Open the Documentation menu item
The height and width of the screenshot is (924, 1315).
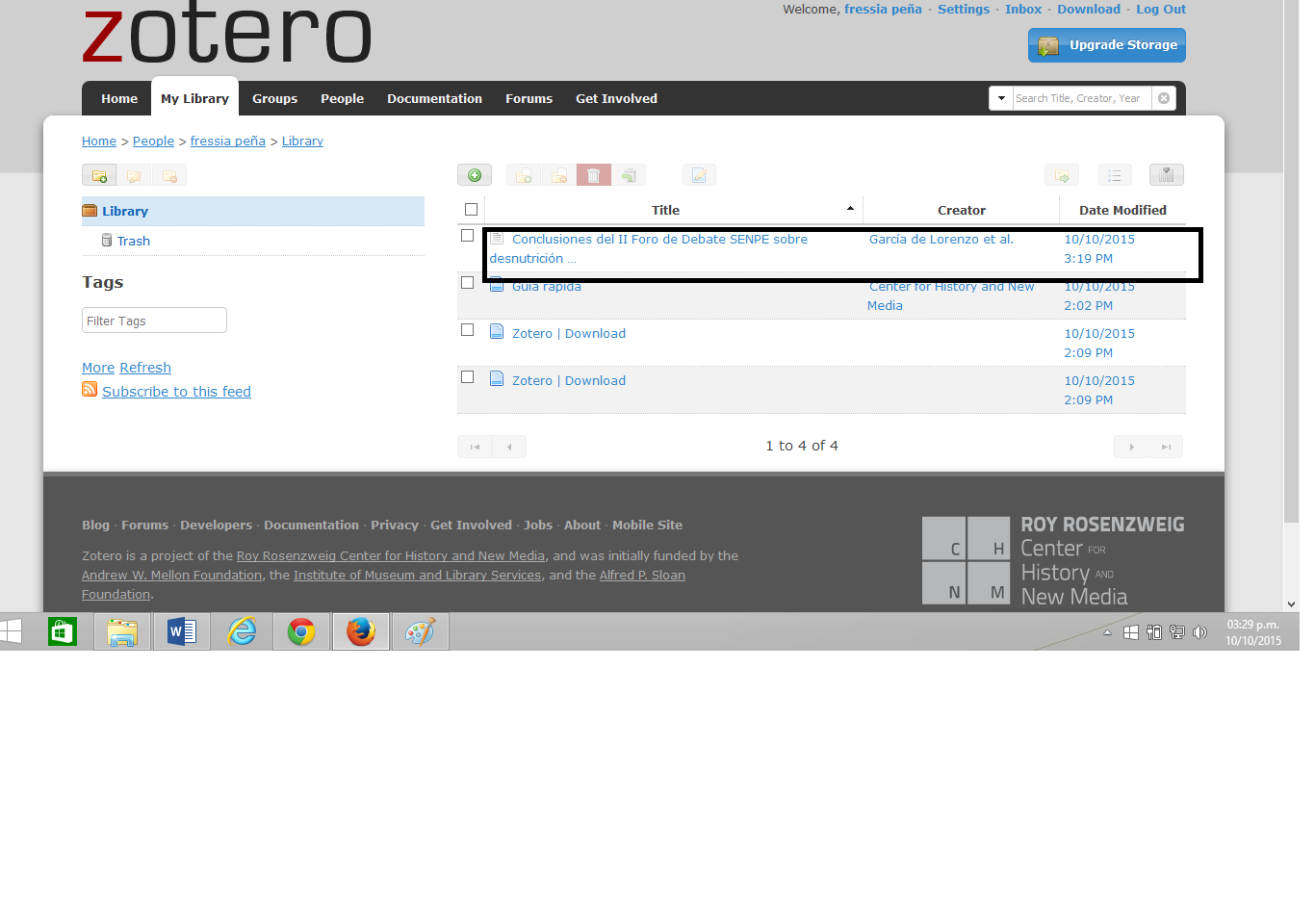pyautogui.click(x=434, y=98)
